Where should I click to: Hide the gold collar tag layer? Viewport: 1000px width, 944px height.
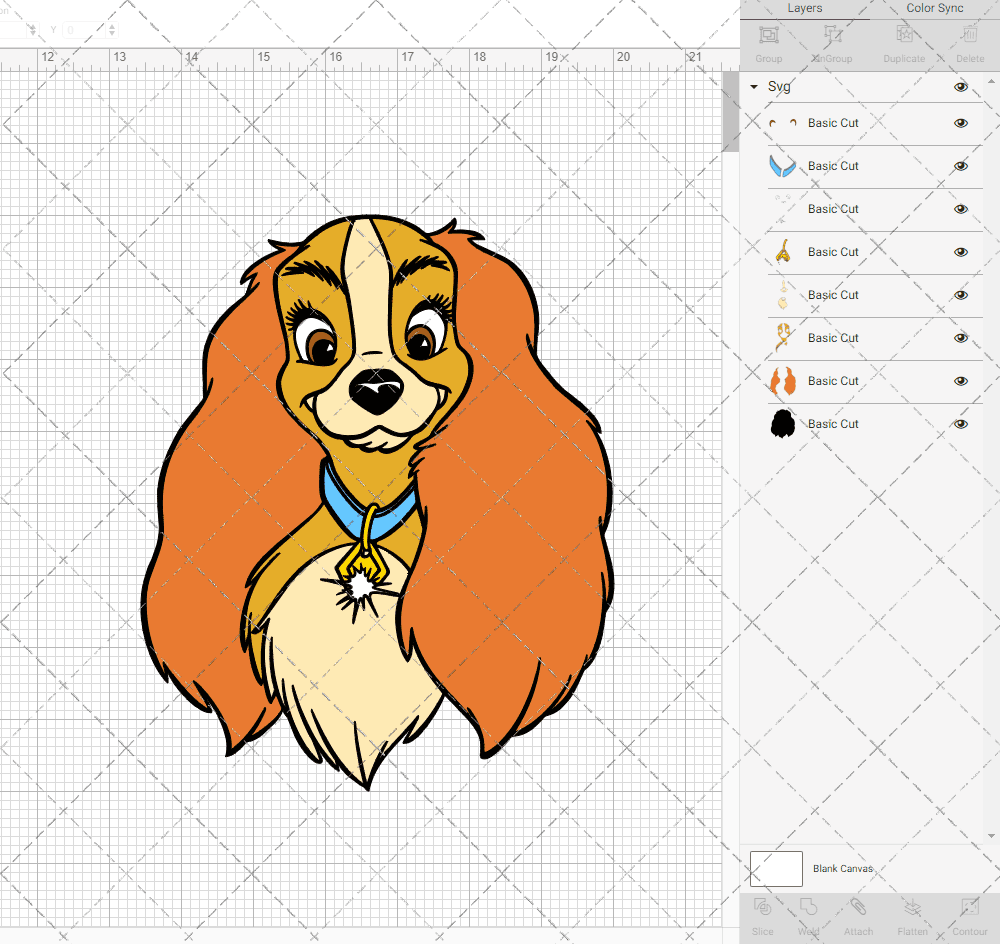[960, 252]
